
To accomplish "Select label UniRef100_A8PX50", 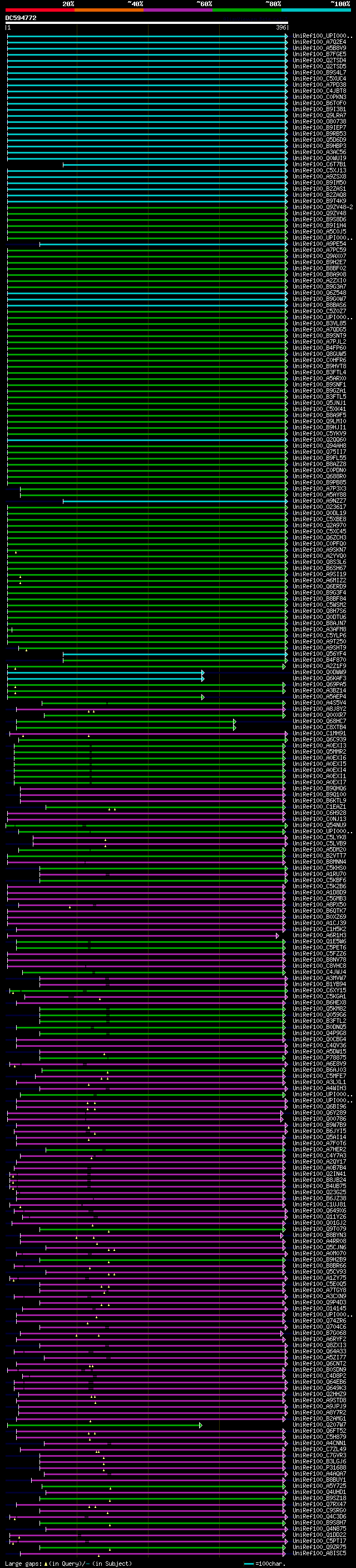I will 319,904.
